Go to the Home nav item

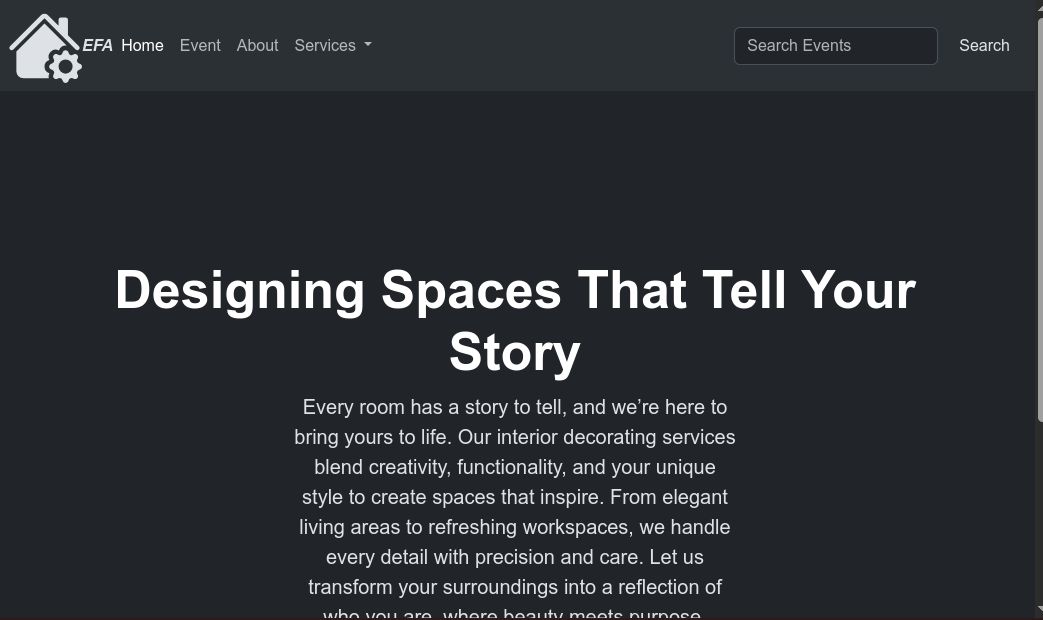tap(142, 46)
